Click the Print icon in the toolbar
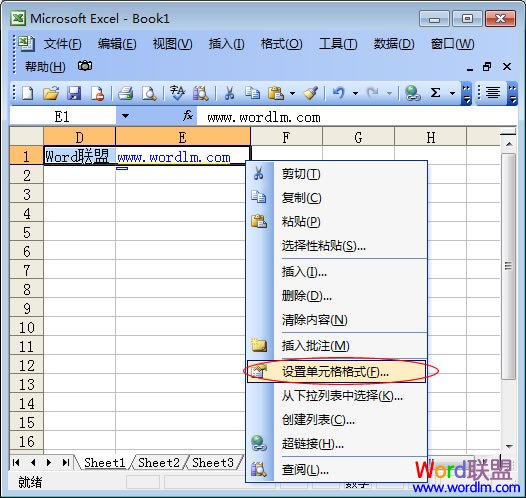Image resolution: width=526 pixels, height=498 pixels. (x=125, y=93)
